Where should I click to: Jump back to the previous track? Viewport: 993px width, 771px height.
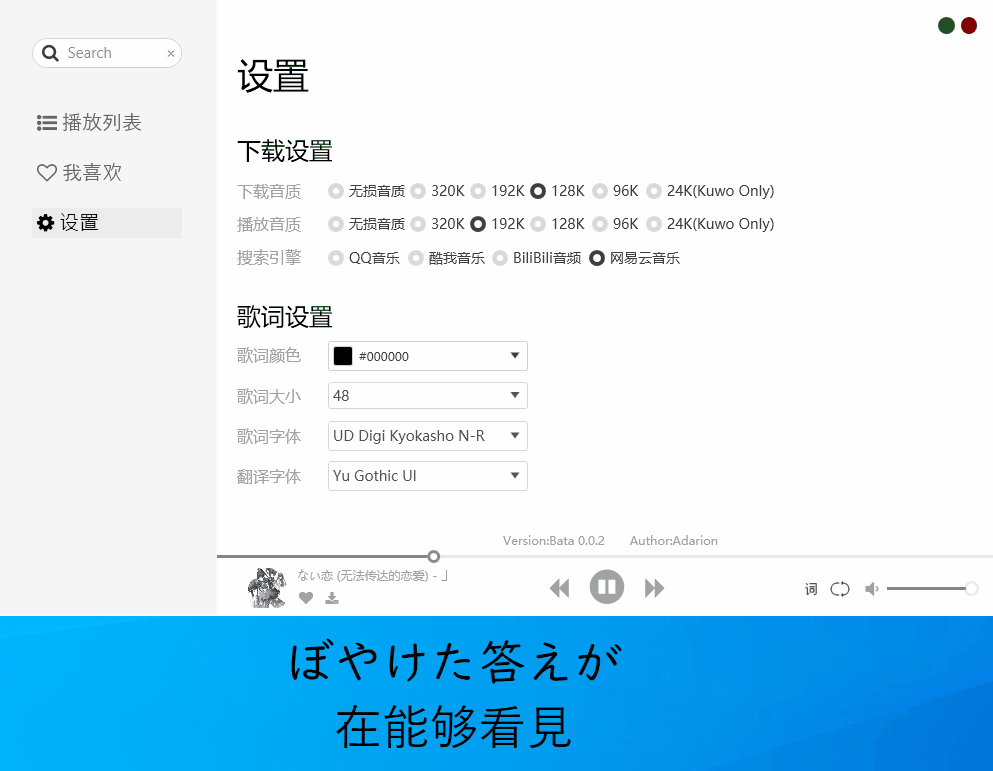560,587
